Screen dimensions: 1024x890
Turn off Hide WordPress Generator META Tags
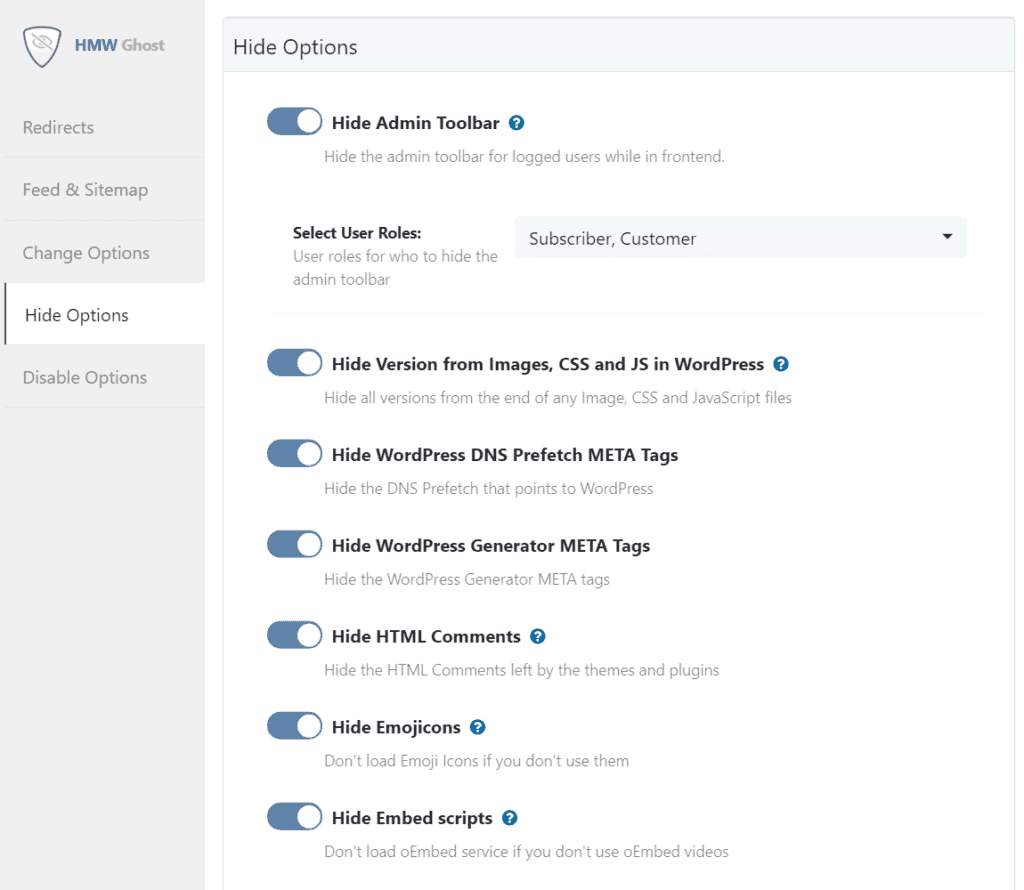294,545
